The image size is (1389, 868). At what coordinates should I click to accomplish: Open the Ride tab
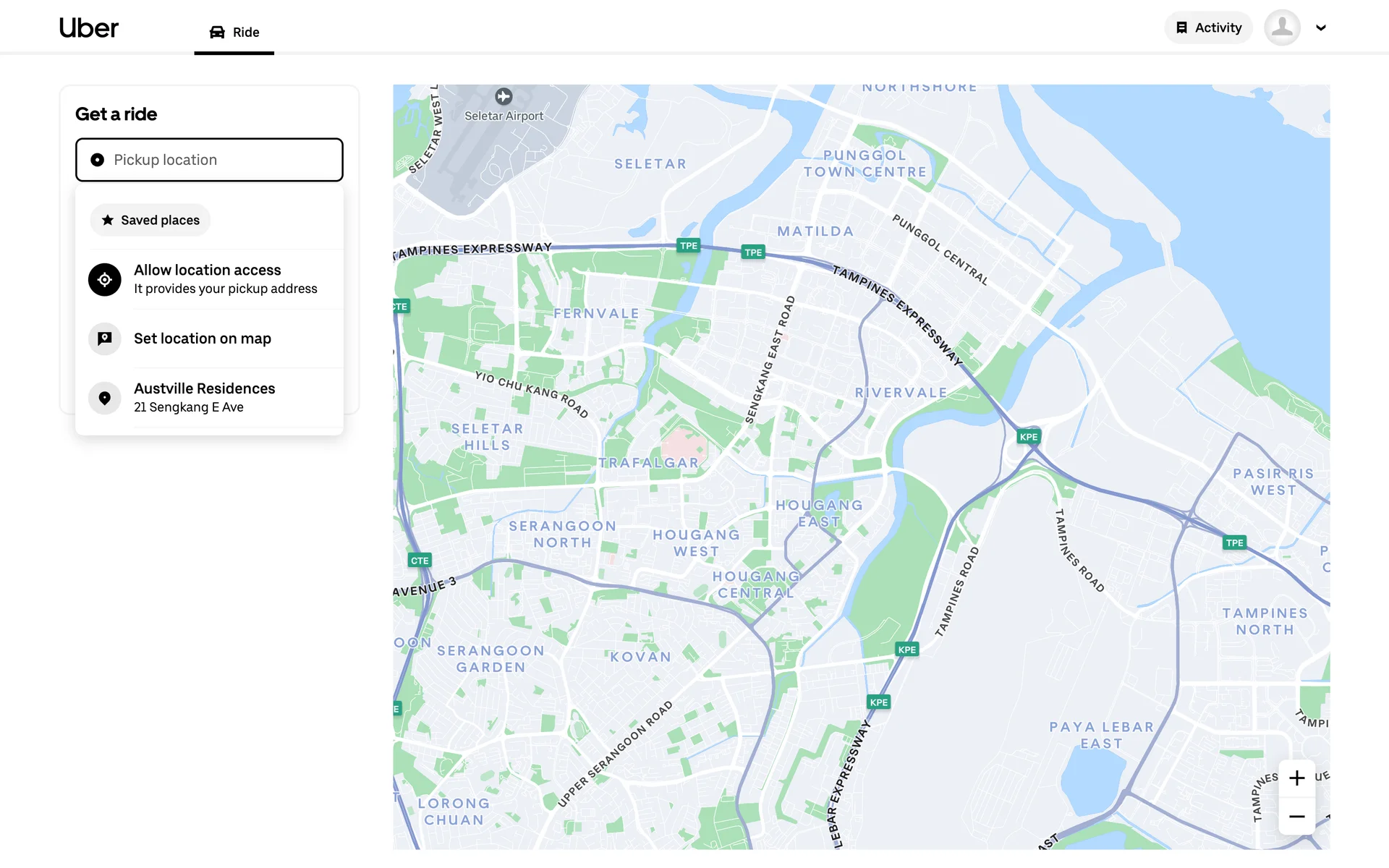pyautogui.click(x=234, y=32)
